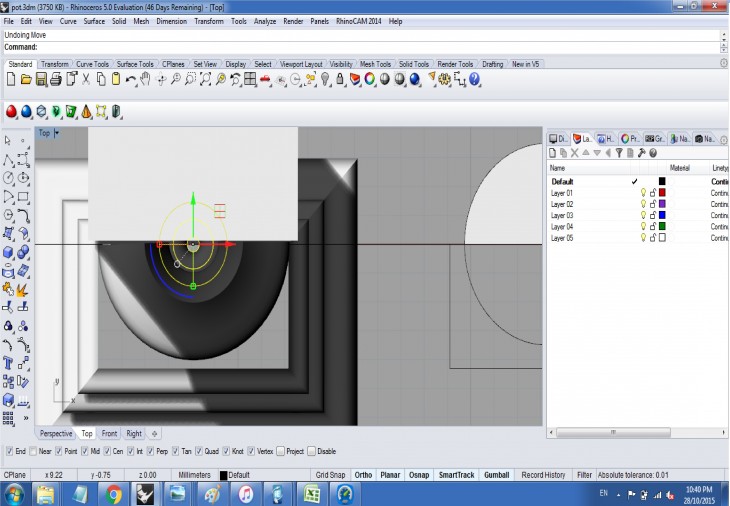Toggle Layer 01 visibility light bulb

click(x=643, y=193)
